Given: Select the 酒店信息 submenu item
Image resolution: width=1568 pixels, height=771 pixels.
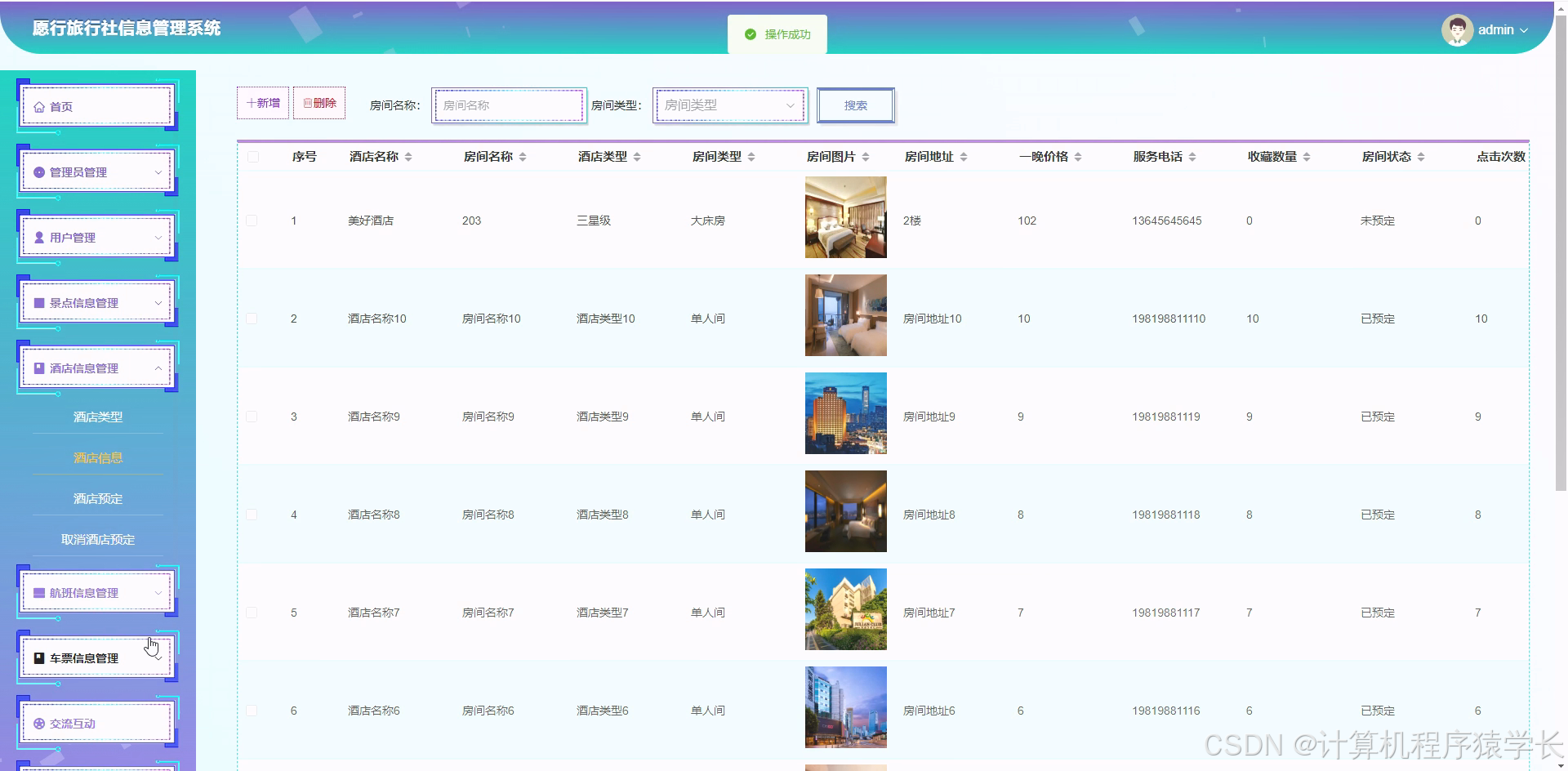Looking at the screenshot, I should click(98, 457).
